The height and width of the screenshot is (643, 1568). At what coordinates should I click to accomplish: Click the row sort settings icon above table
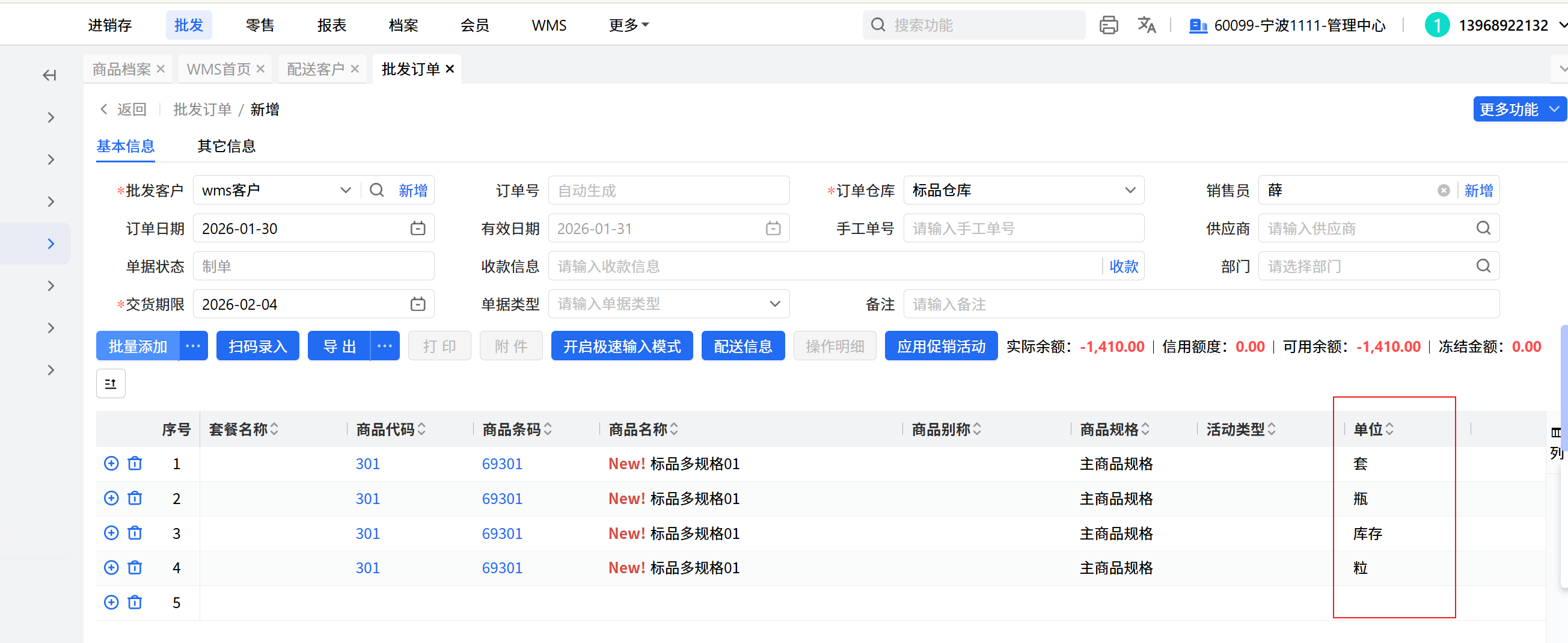tap(111, 384)
